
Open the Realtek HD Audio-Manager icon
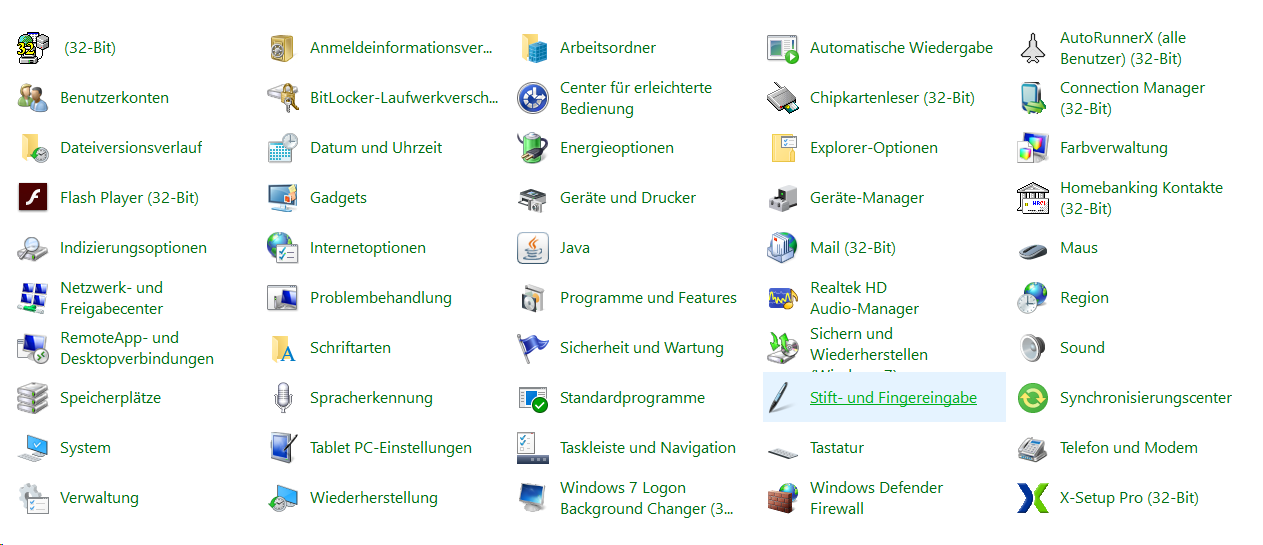click(783, 298)
